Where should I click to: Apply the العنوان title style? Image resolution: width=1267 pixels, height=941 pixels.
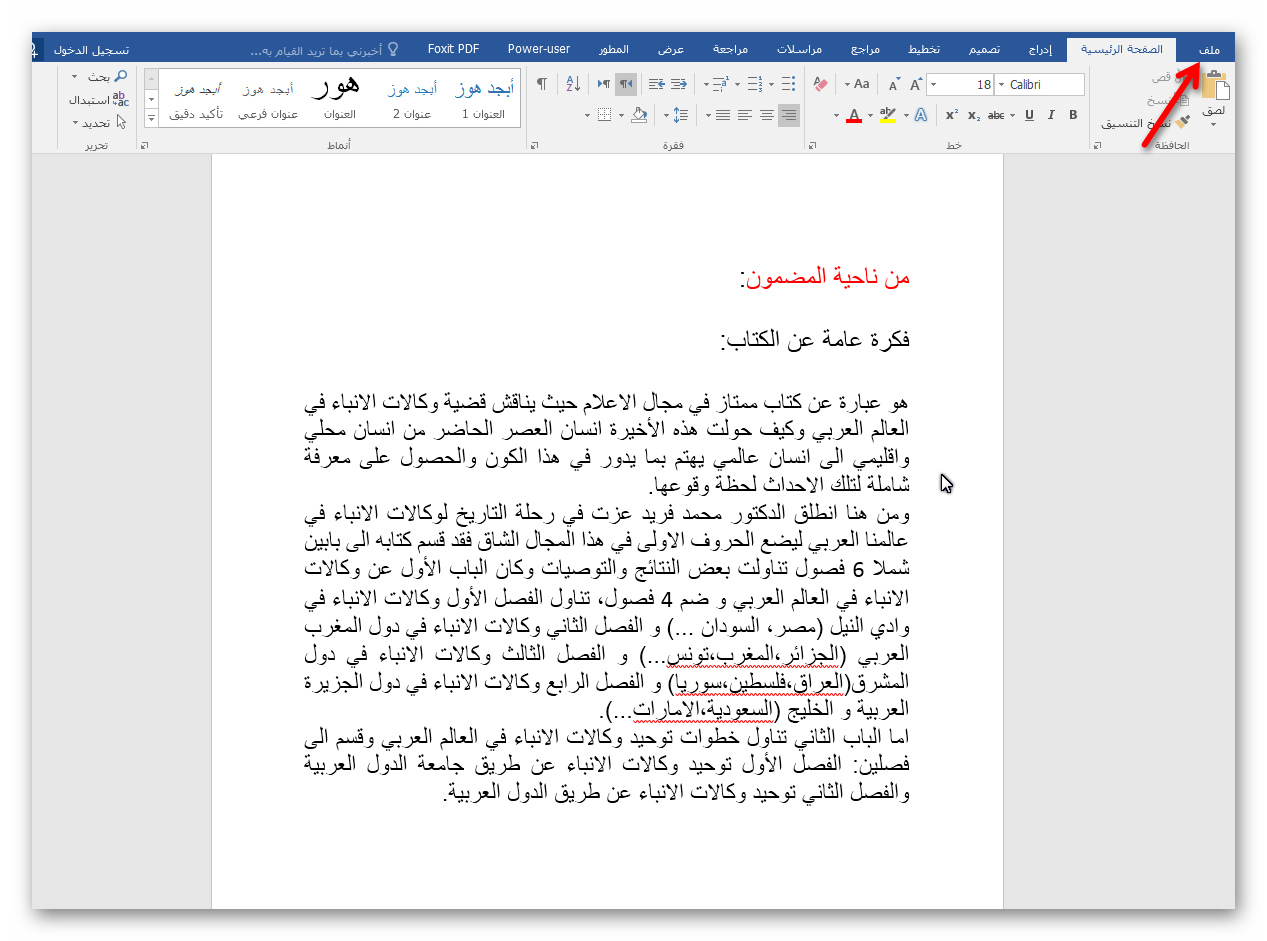tap(339, 99)
